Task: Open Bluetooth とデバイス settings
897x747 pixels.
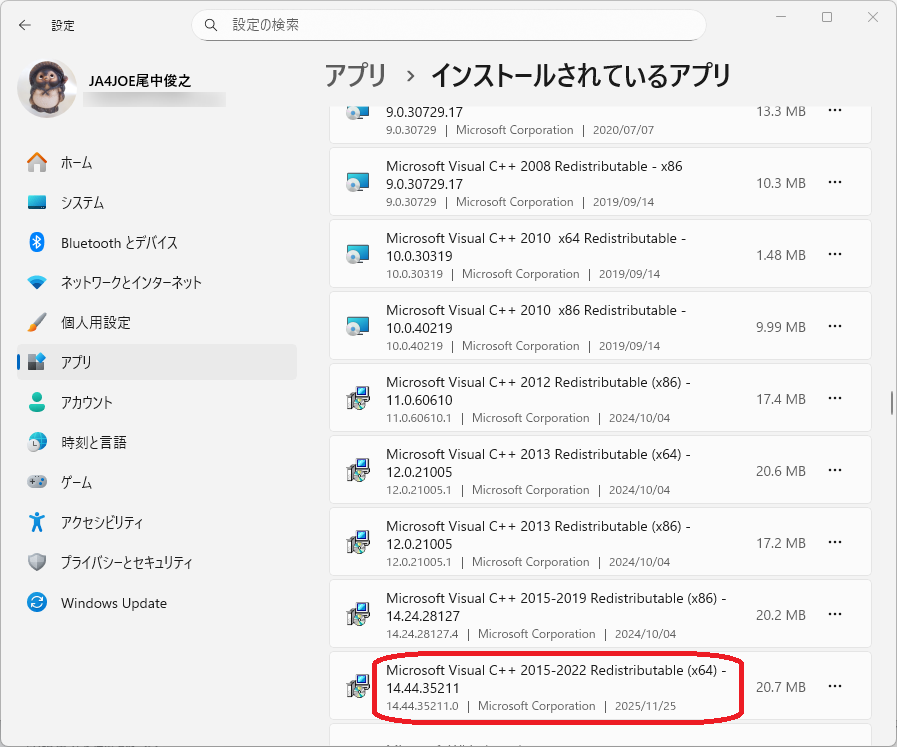Action: tap(157, 243)
